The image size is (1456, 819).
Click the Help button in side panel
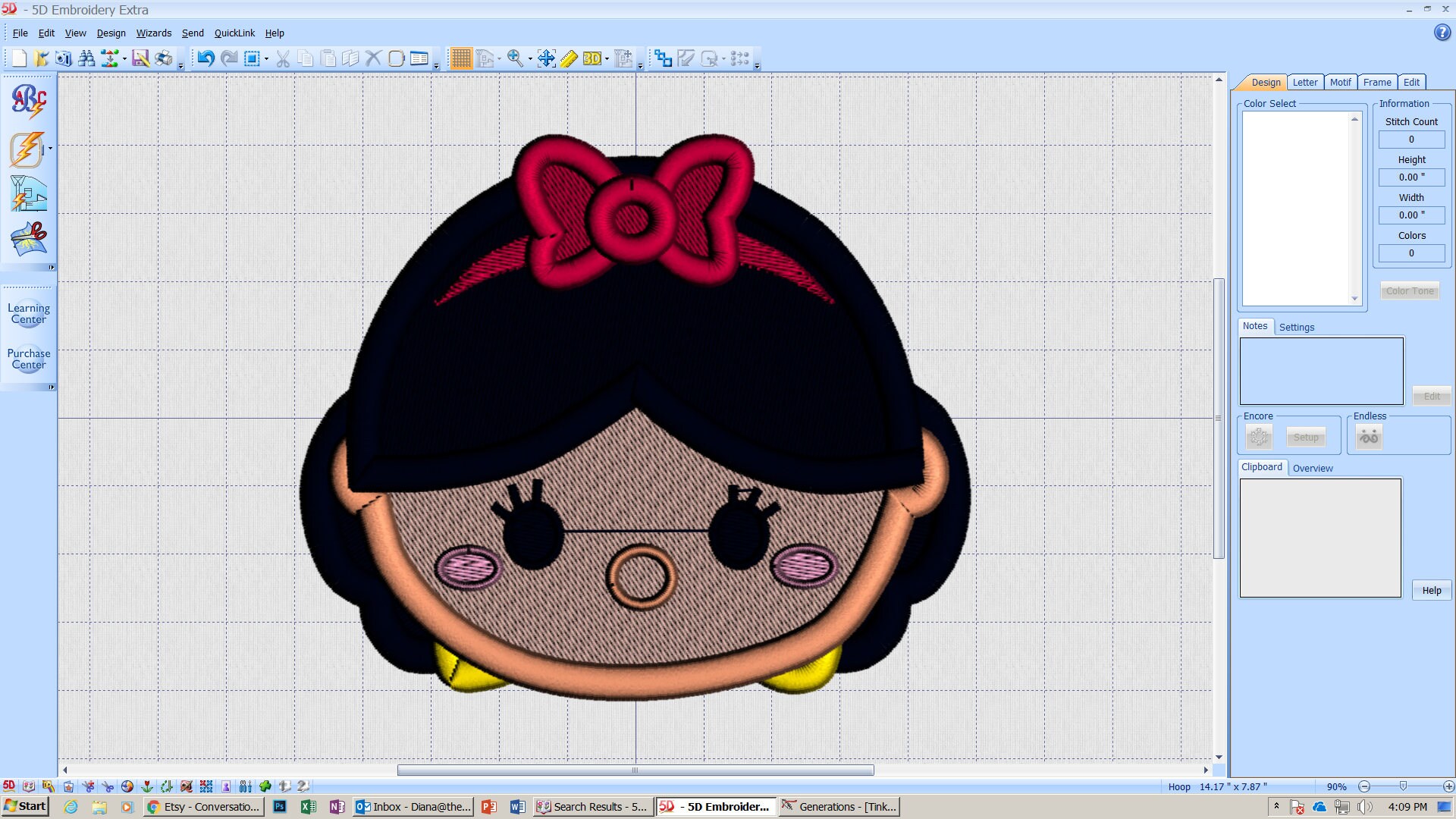(1431, 590)
